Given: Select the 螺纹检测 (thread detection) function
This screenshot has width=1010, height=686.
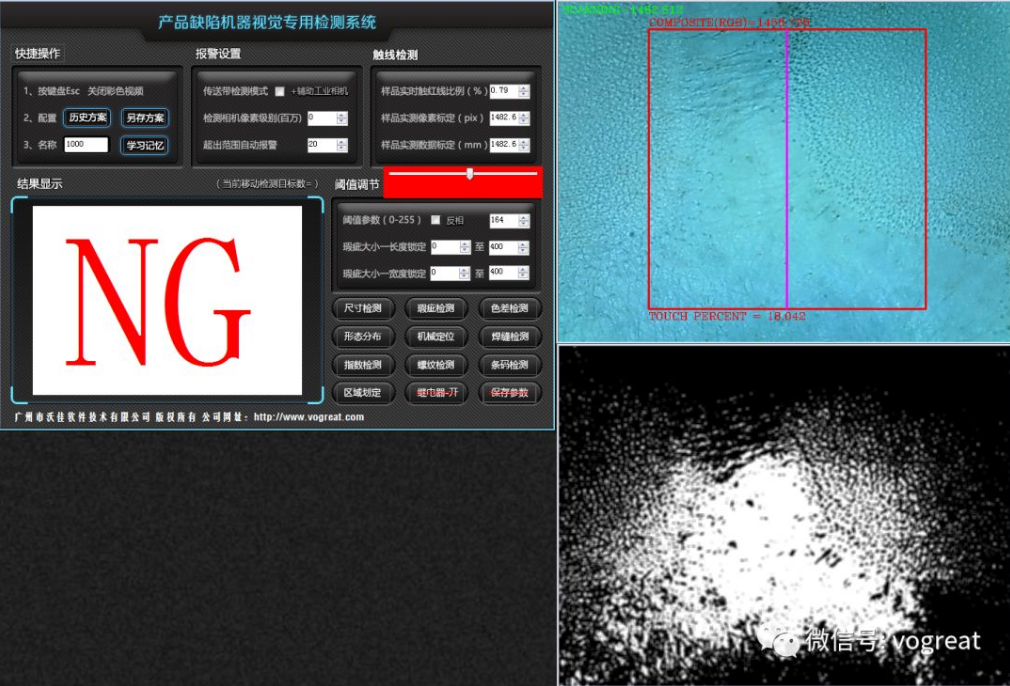Looking at the screenshot, I should pos(437,364).
